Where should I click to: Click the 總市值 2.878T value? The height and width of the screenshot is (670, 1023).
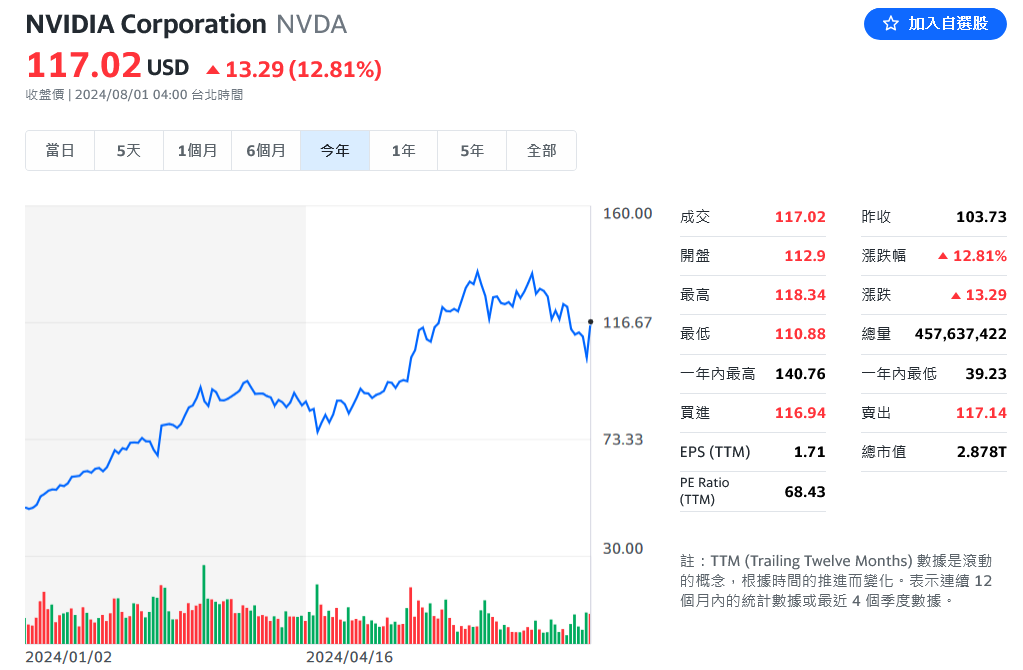pos(981,452)
